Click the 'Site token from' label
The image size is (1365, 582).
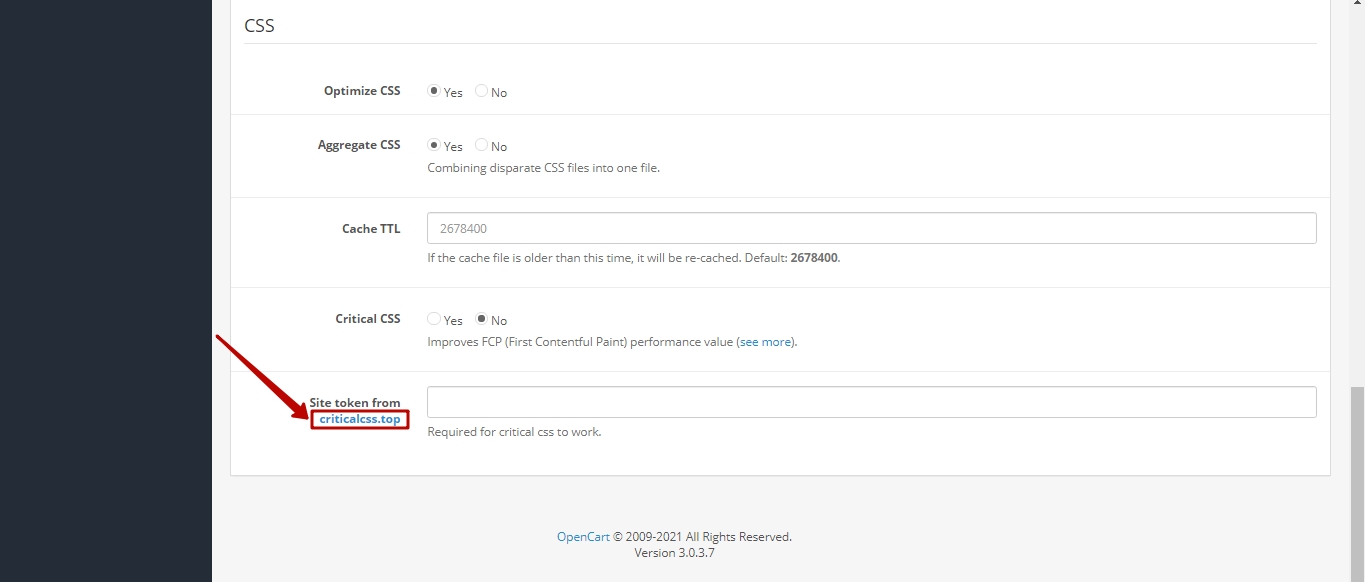pos(355,403)
